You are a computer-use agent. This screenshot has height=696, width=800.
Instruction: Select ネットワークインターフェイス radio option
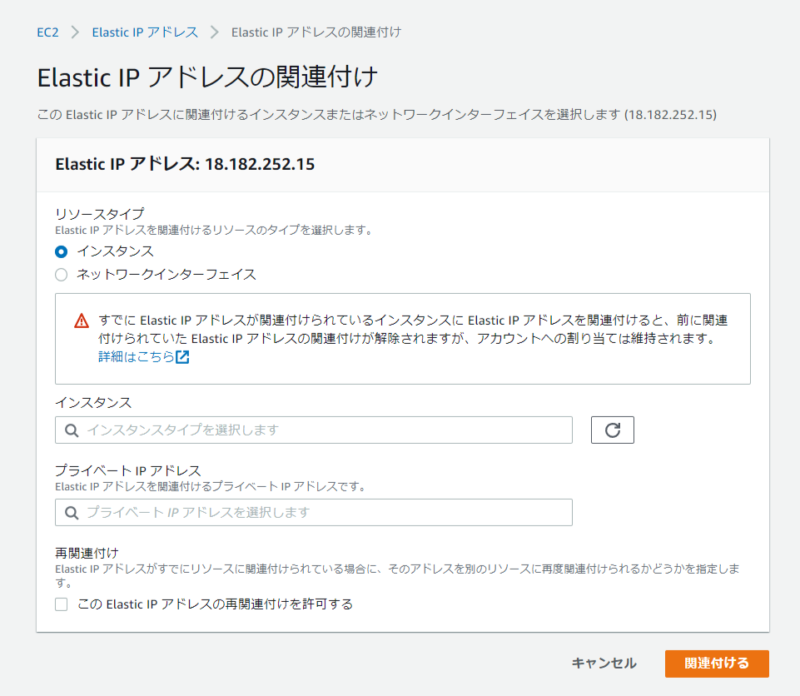pos(61,275)
